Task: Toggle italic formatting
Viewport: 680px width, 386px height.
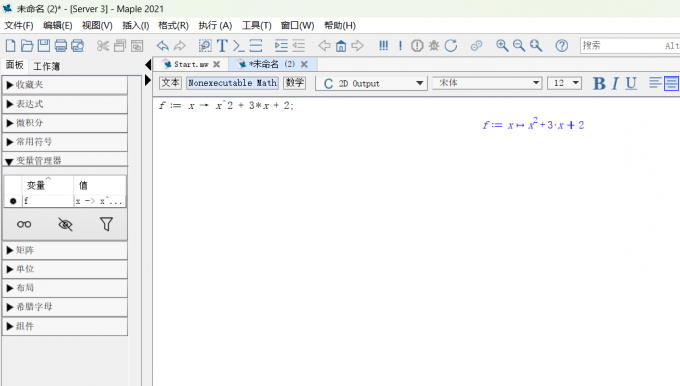Action: pyautogui.click(x=615, y=83)
